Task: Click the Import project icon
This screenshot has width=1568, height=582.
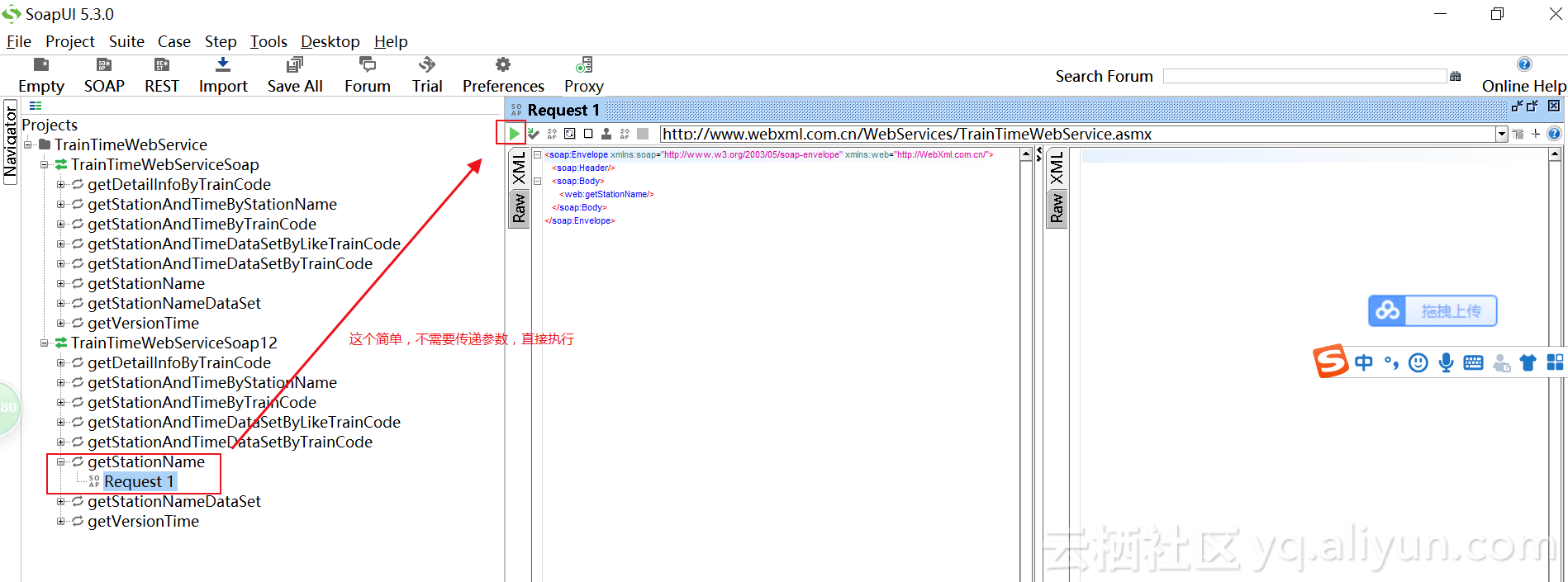Action: coord(223,65)
